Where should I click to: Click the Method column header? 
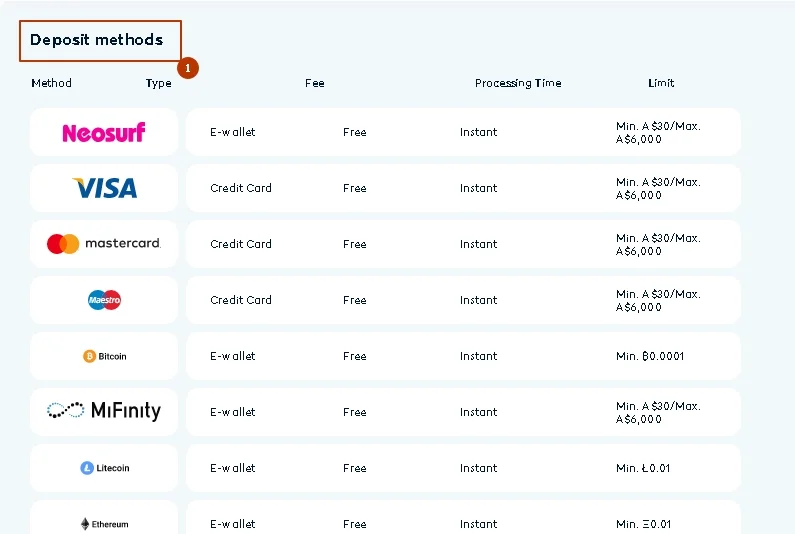51,83
